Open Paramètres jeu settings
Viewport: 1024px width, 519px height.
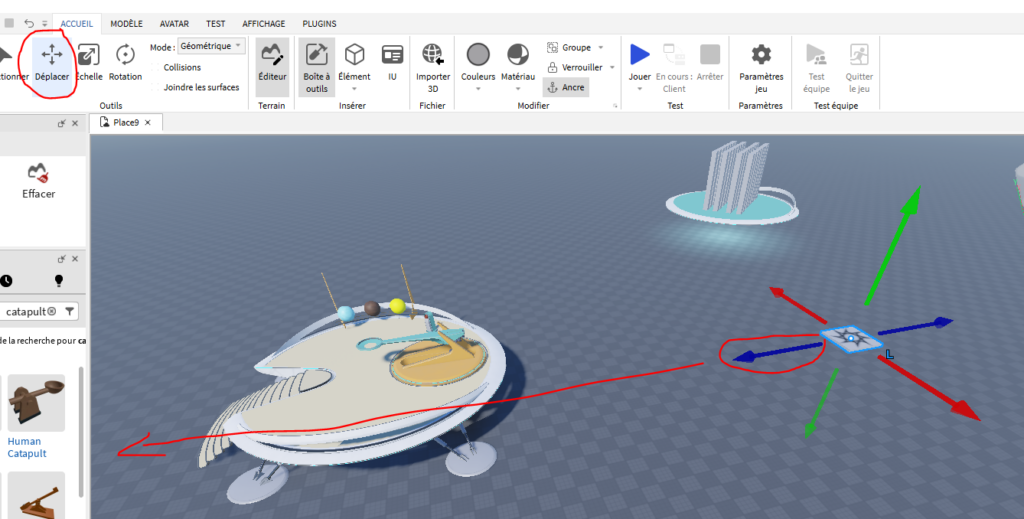pyautogui.click(x=761, y=67)
